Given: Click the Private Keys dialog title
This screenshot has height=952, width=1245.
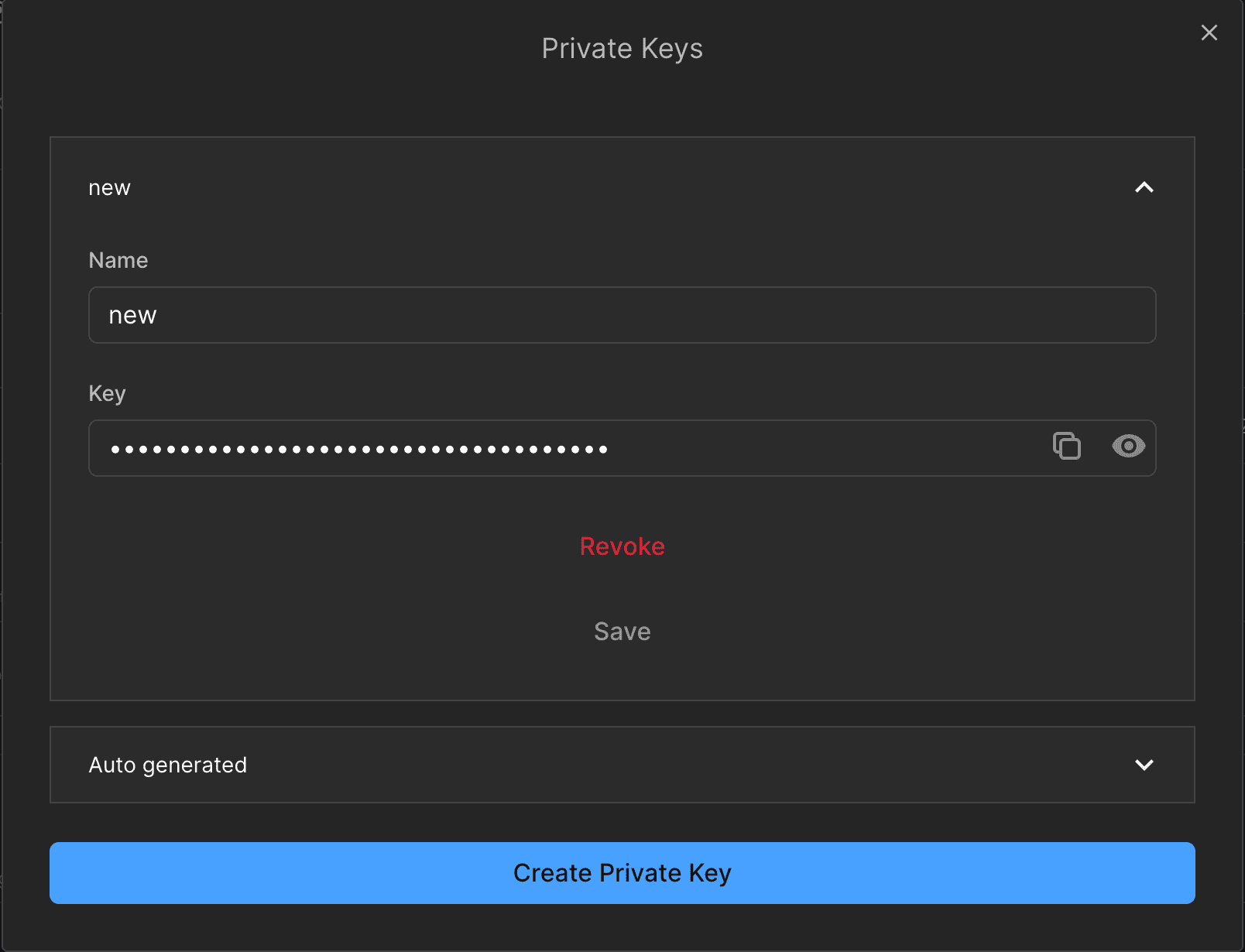Looking at the screenshot, I should 622,49.
